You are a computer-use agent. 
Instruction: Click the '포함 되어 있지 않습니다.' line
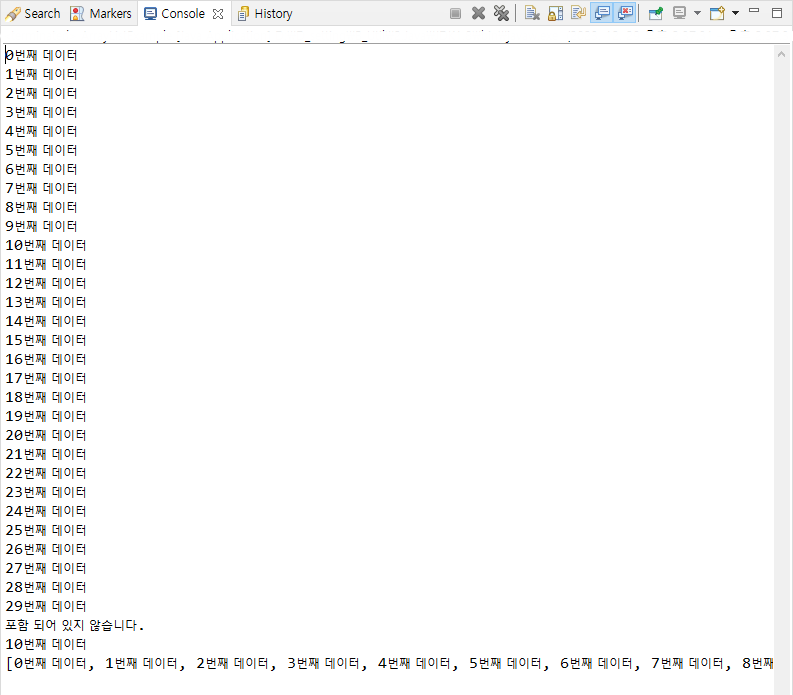[75, 625]
